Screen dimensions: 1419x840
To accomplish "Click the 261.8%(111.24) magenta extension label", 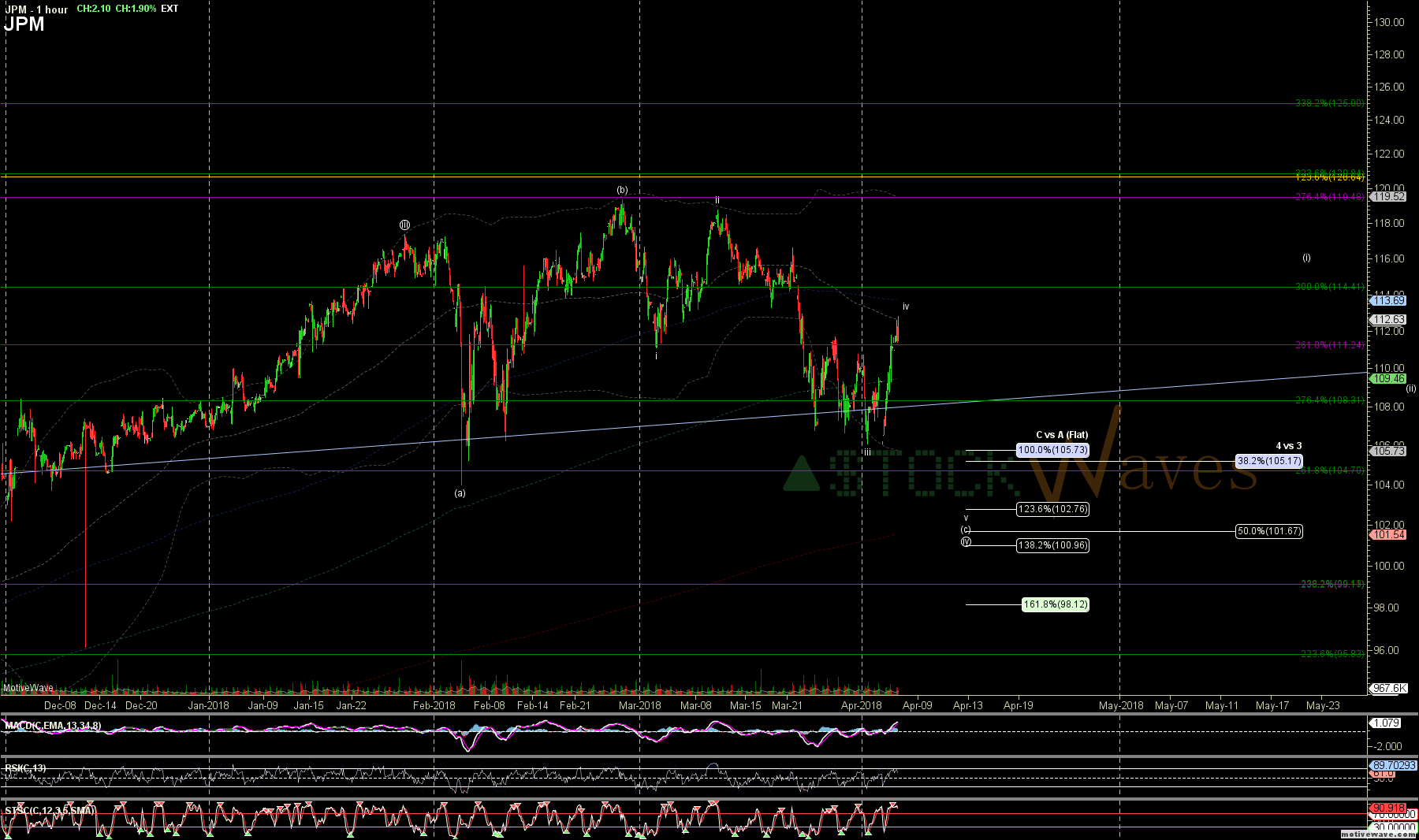I will point(1330,345).
